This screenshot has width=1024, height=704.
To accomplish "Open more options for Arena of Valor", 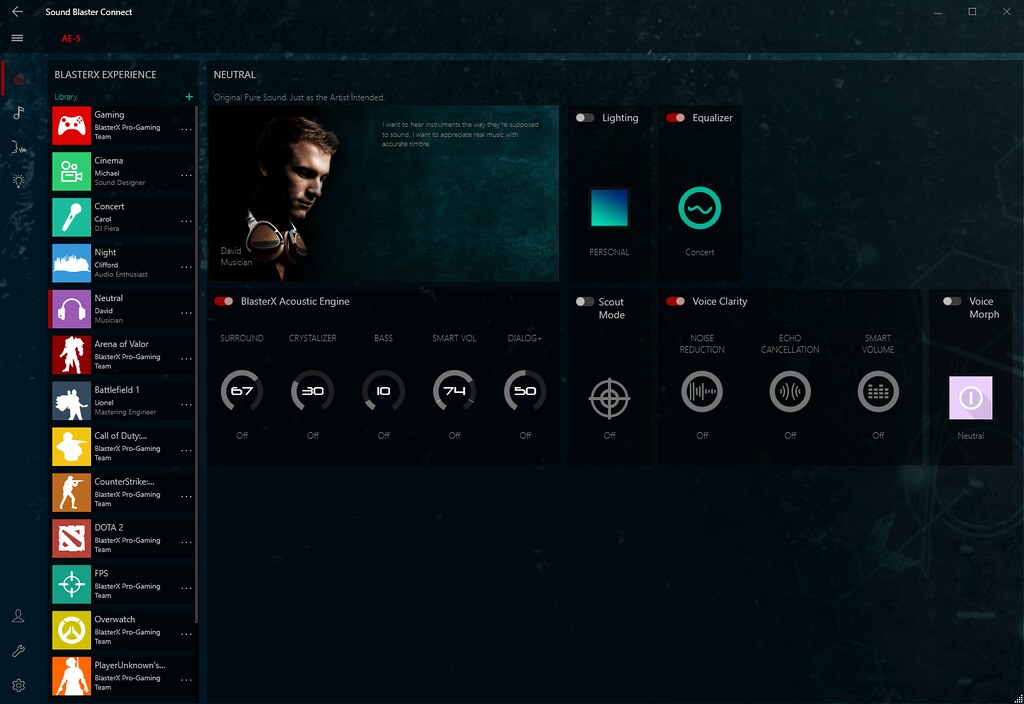I will (x=187, y=359).
